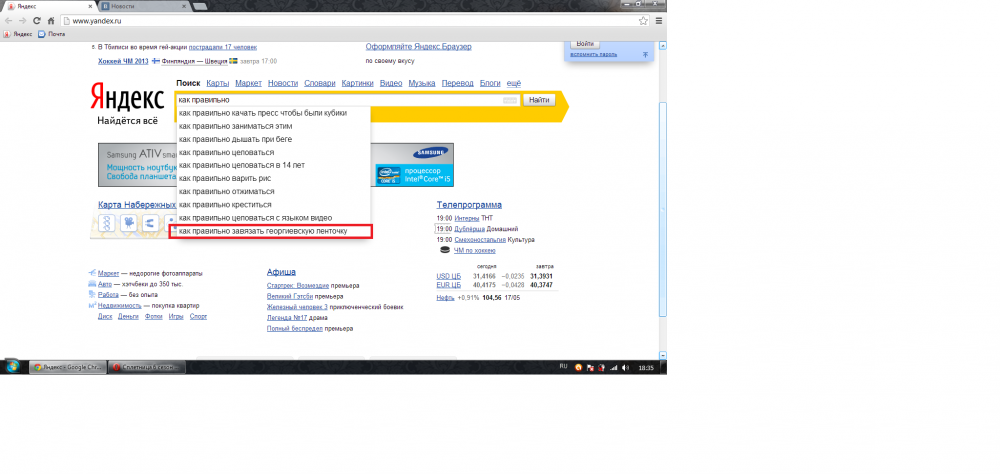The image size is (1000, 474).
Task: Click the Яндекс logo
Action: point(127,98)
